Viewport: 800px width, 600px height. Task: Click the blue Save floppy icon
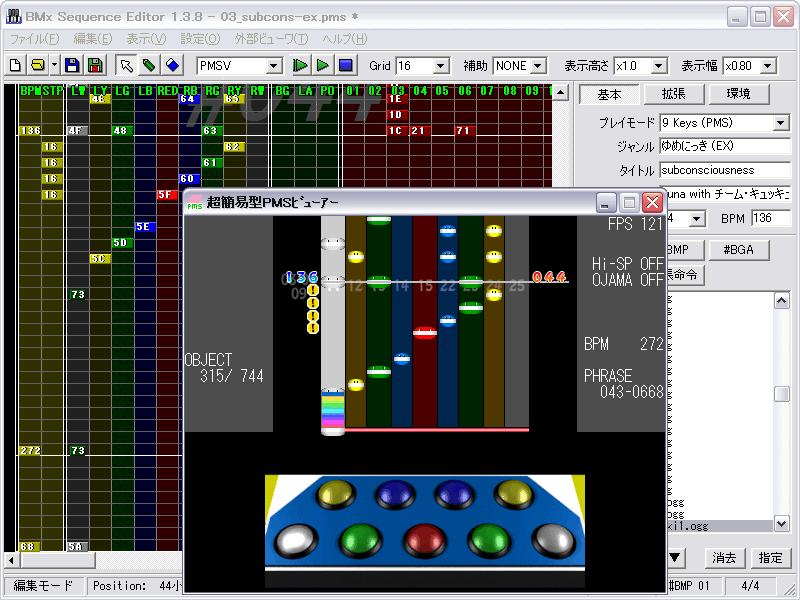coord(72,66)
